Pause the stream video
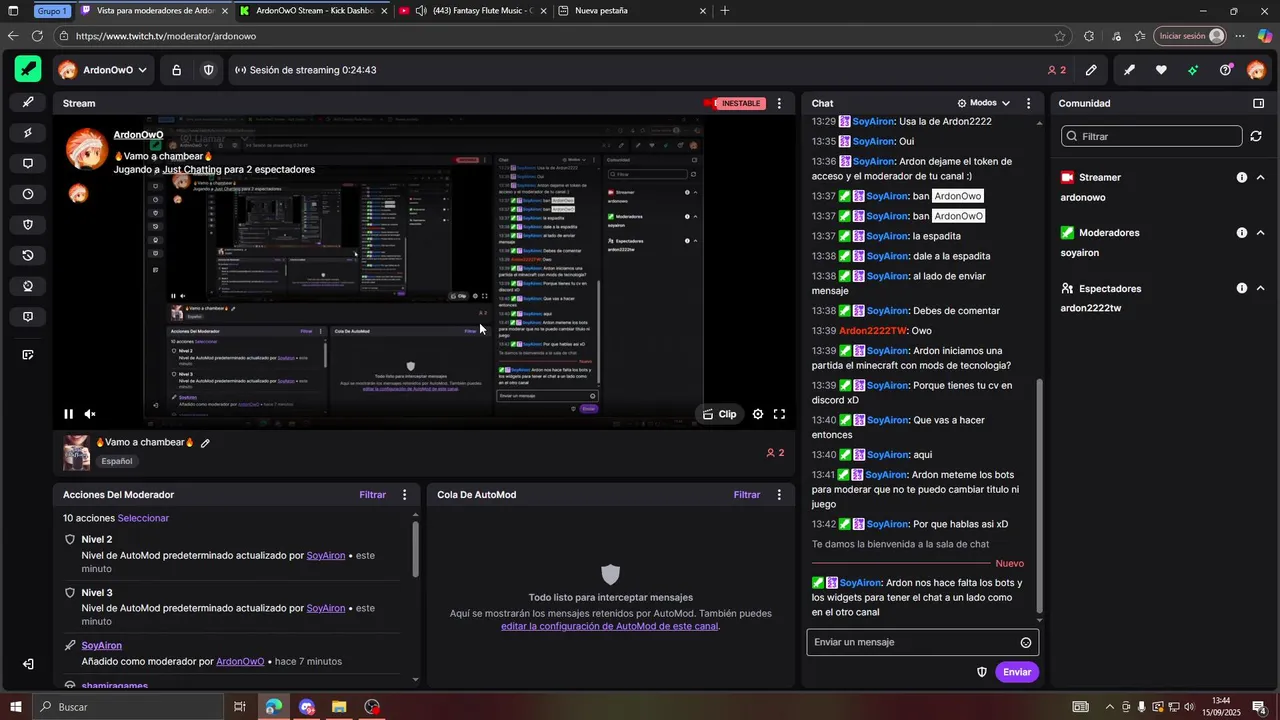Image resolution: width=1280 pixels, height=720 pixels. point(69,414)
